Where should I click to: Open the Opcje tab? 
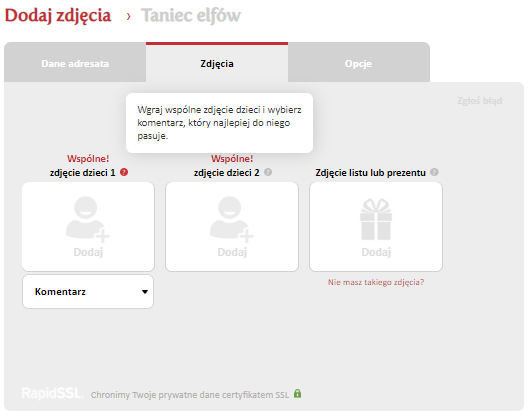coord(359,63)
